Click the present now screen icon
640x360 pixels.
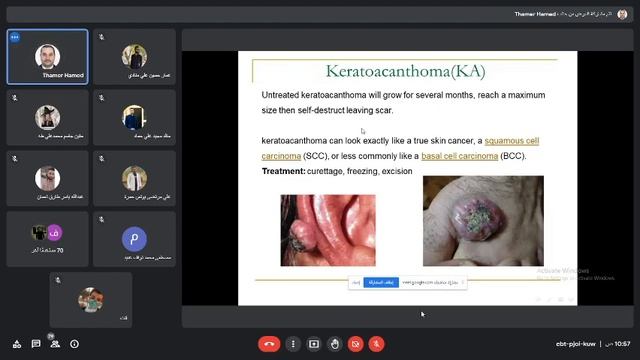314,344
